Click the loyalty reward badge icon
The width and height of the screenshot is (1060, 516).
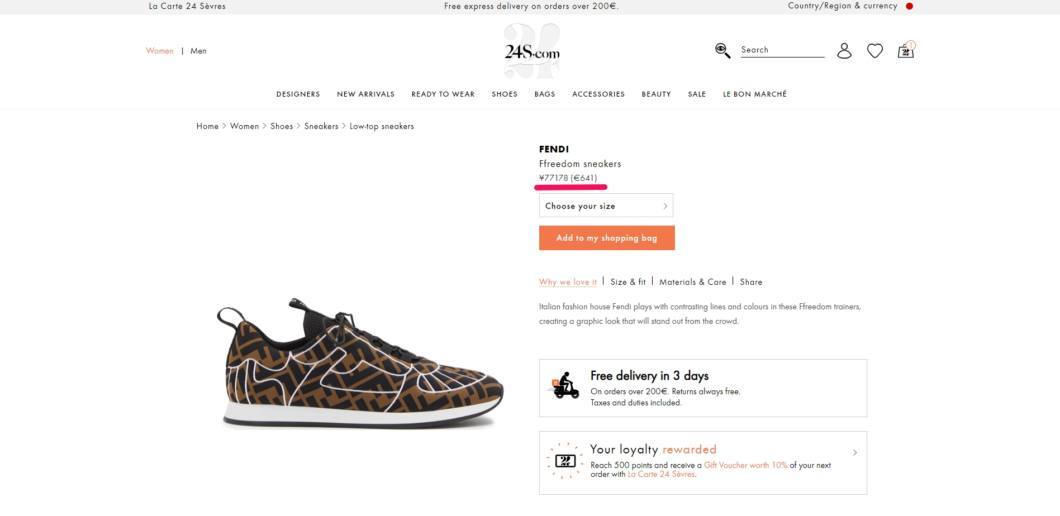[x=565, y=461]
